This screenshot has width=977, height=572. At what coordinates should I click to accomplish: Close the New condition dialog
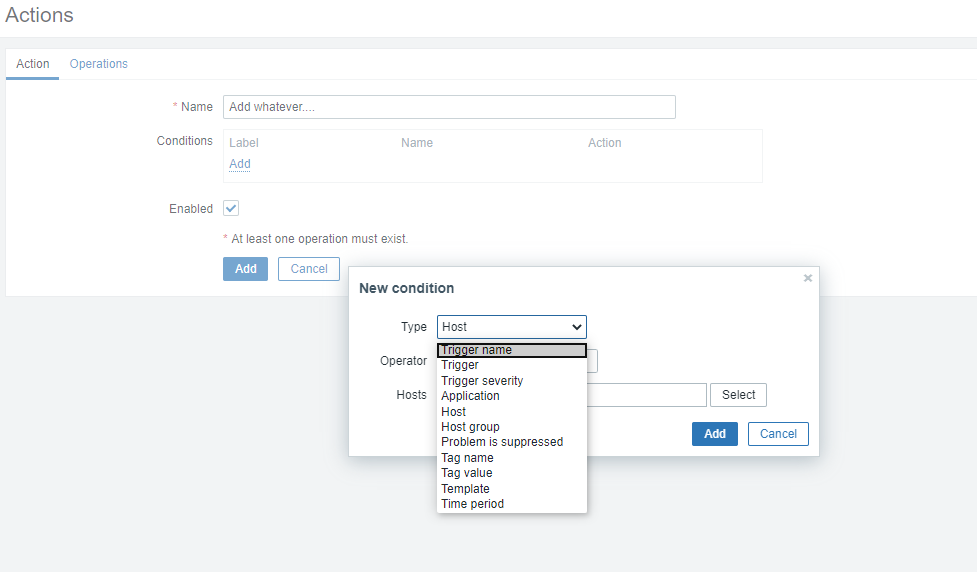808,278
